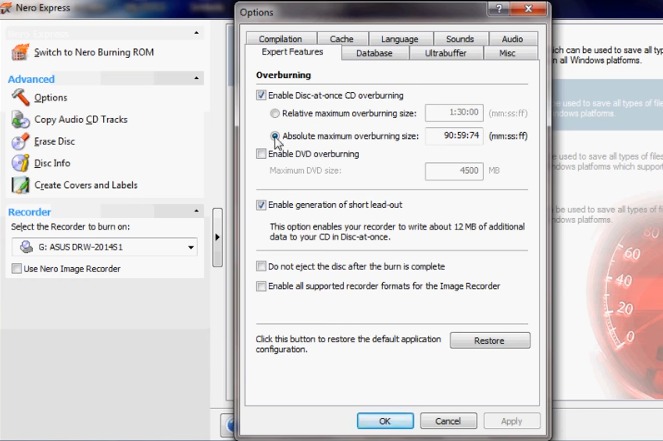The height and width of the screenshot is (441, 663).
Task: Collapse the top Nero Express panel arrow
Action: tap(196, 33)
